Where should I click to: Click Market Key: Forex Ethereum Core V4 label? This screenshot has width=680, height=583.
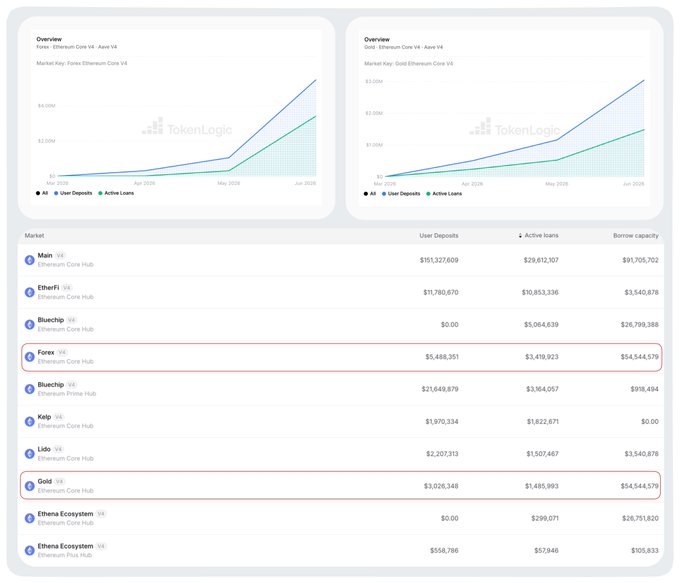coord(82,63)
